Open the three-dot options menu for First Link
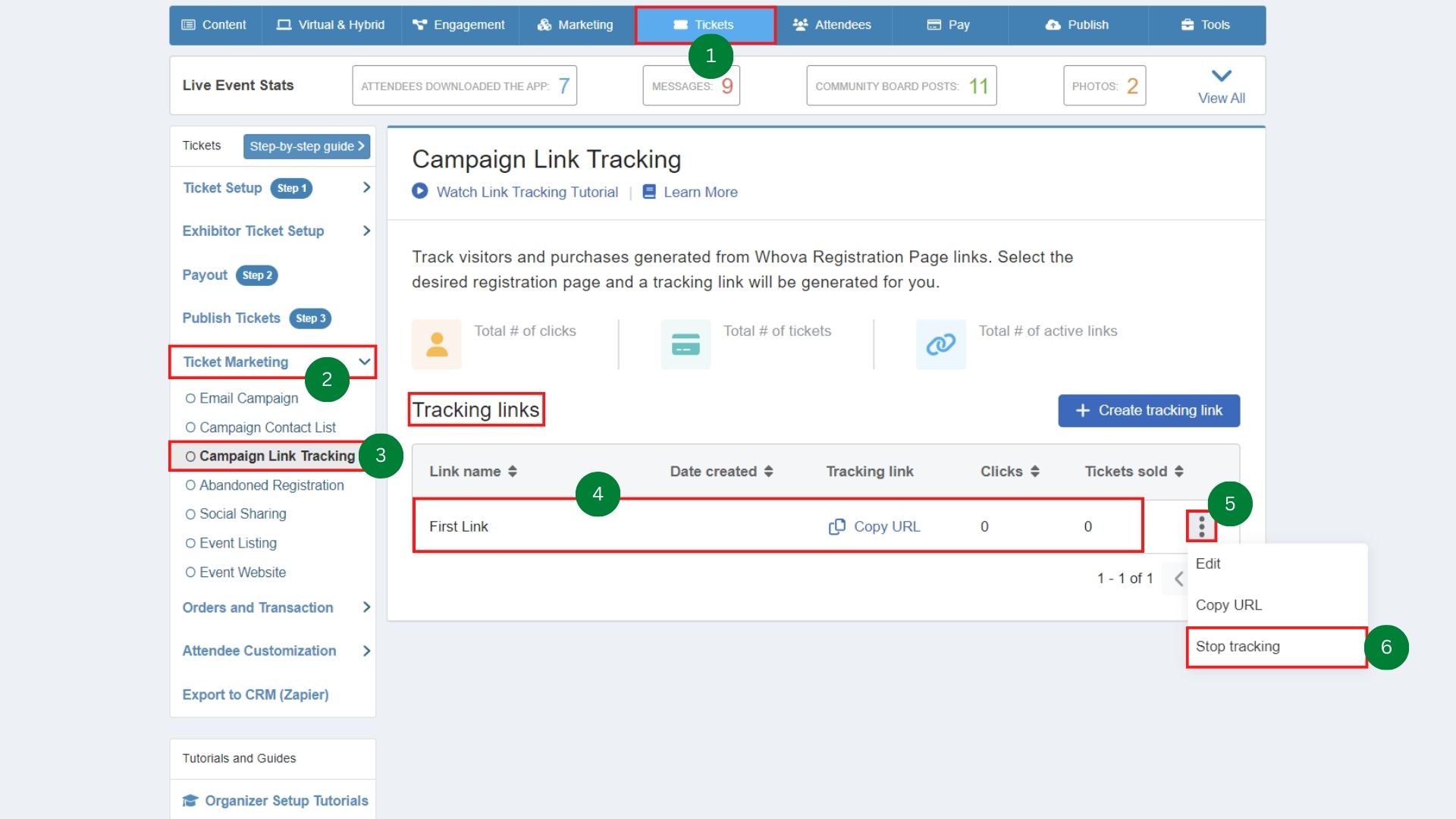1456x819 pixels. pyautogui.click(x=1201, y=526)
